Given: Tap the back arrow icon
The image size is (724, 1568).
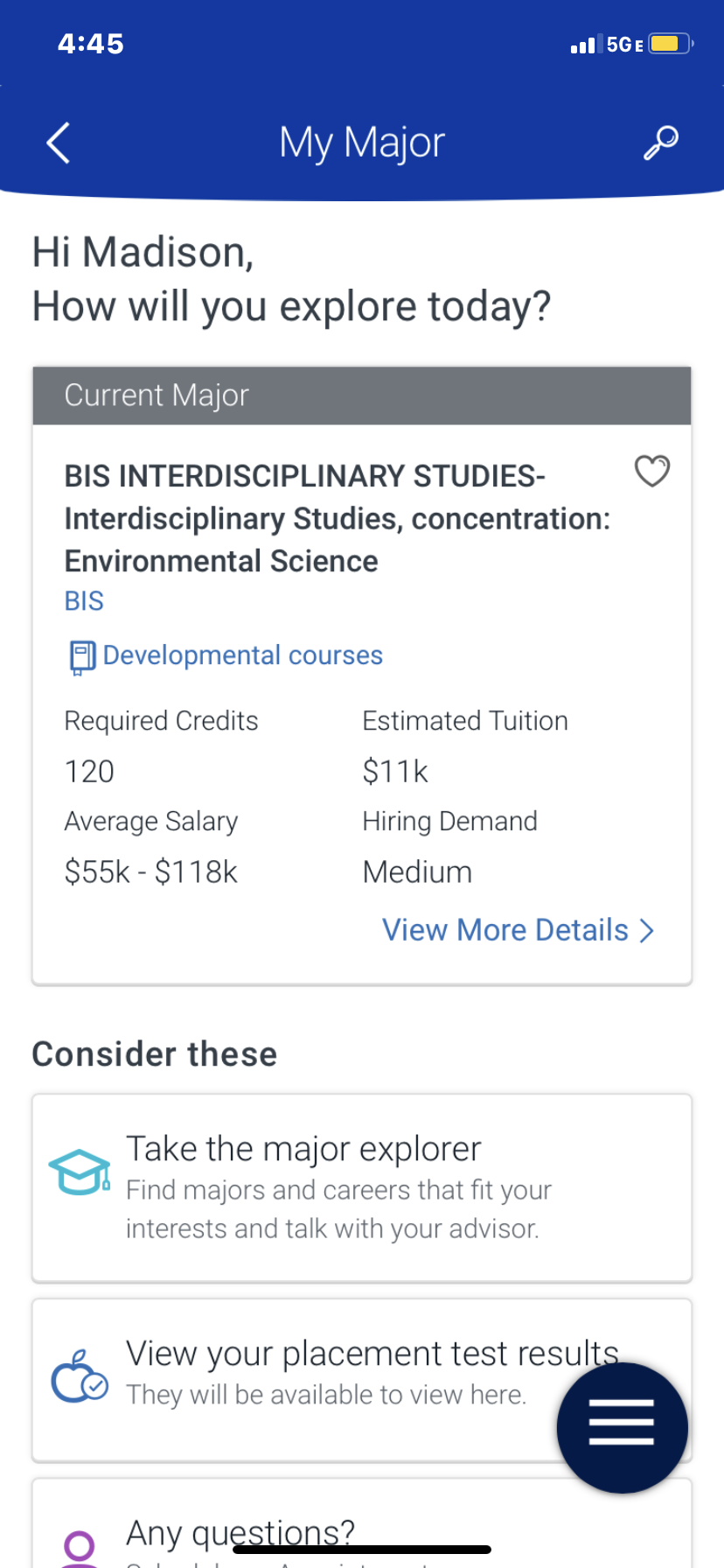Looking at the screenshot, I should (59, 143).
